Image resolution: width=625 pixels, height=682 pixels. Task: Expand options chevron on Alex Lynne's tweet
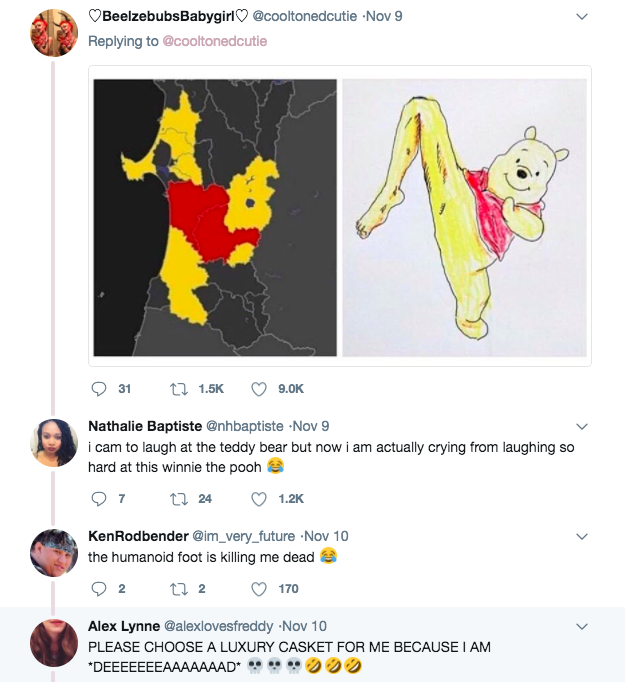click(583, 626)
